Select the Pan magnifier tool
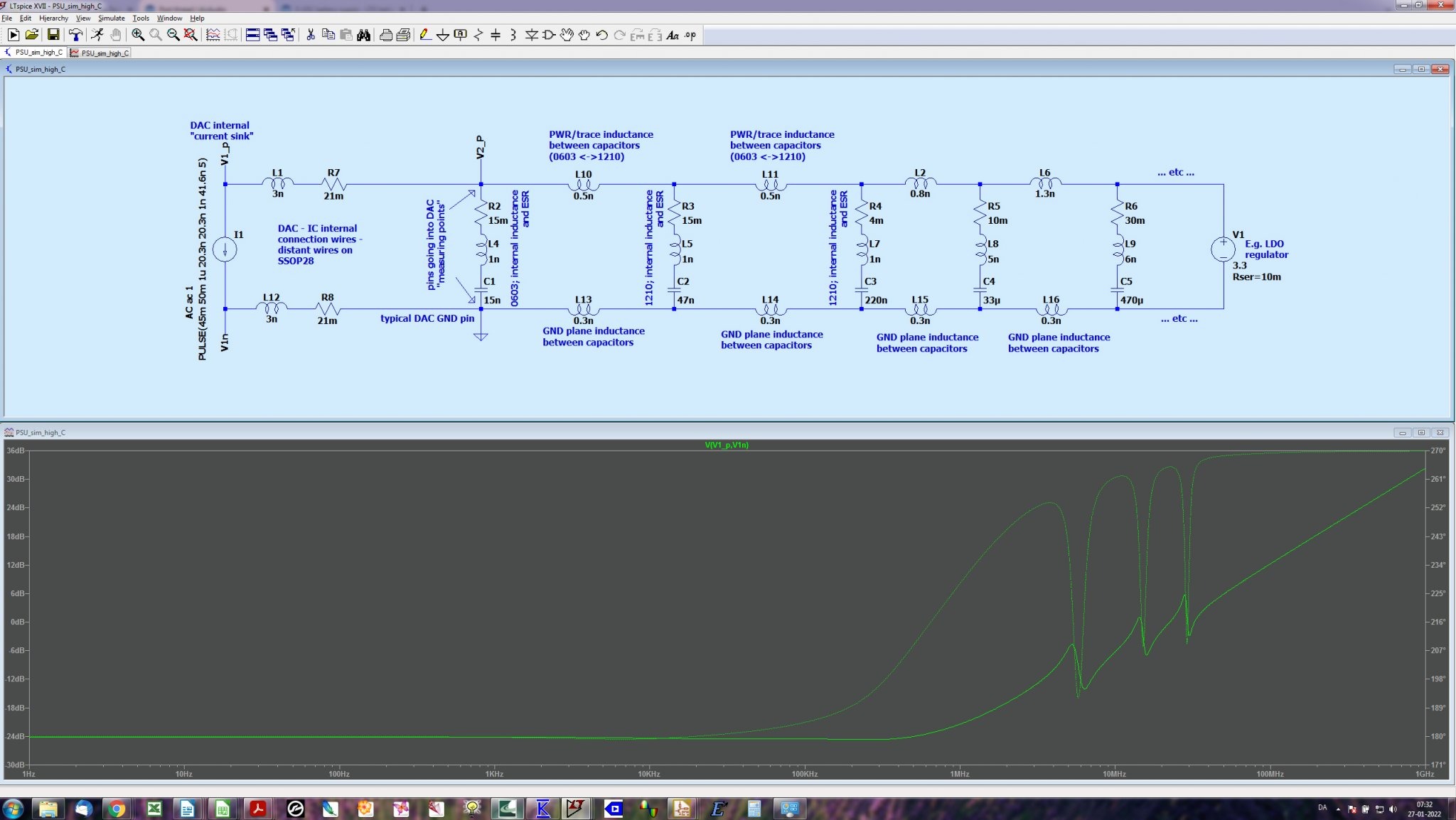 coord(156,35)
